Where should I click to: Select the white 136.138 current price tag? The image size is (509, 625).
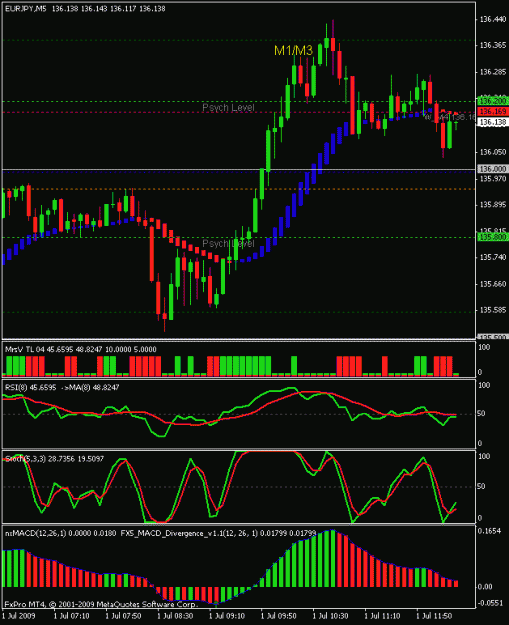point(493,122)
